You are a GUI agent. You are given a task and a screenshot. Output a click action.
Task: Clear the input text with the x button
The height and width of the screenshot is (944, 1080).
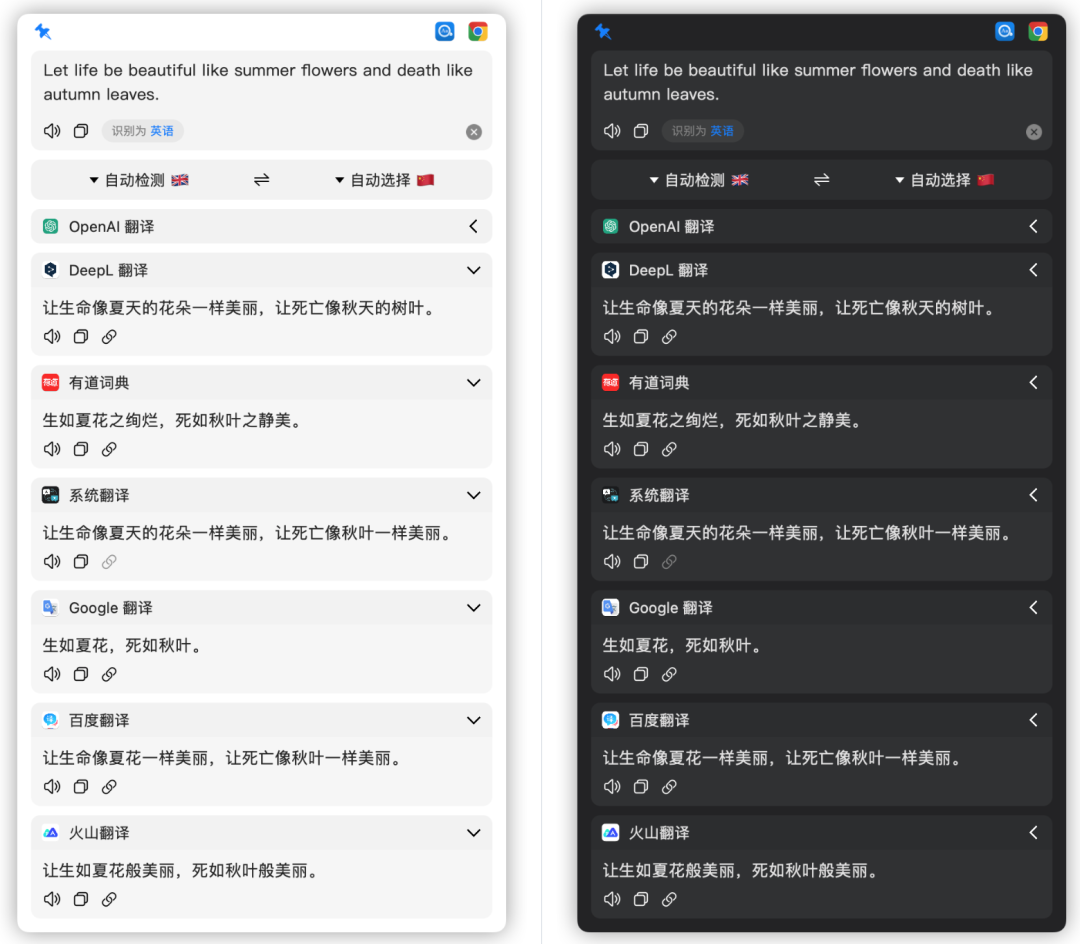(474, 131)
